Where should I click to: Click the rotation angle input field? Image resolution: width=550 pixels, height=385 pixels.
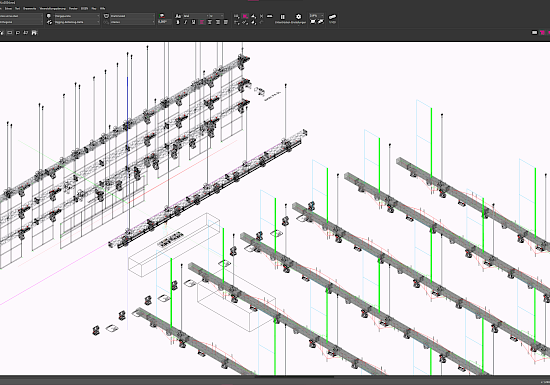(164, 22)
